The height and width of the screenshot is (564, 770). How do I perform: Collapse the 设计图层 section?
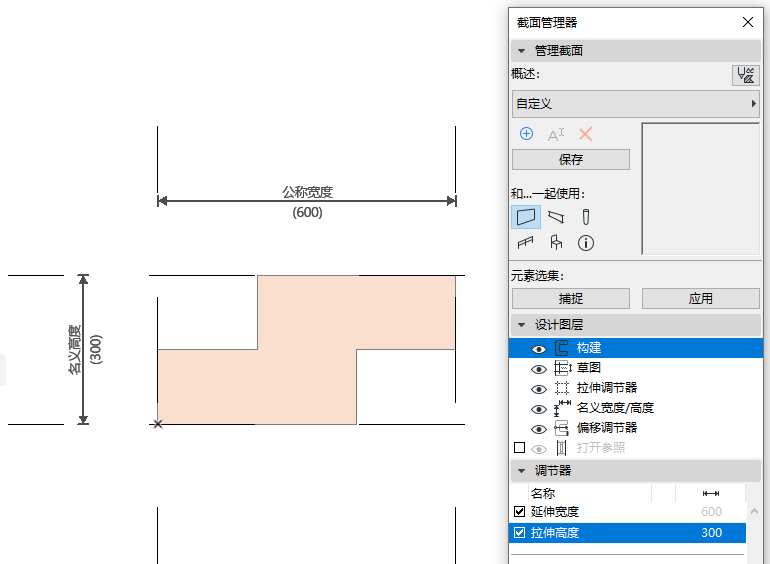click(522, 324)
